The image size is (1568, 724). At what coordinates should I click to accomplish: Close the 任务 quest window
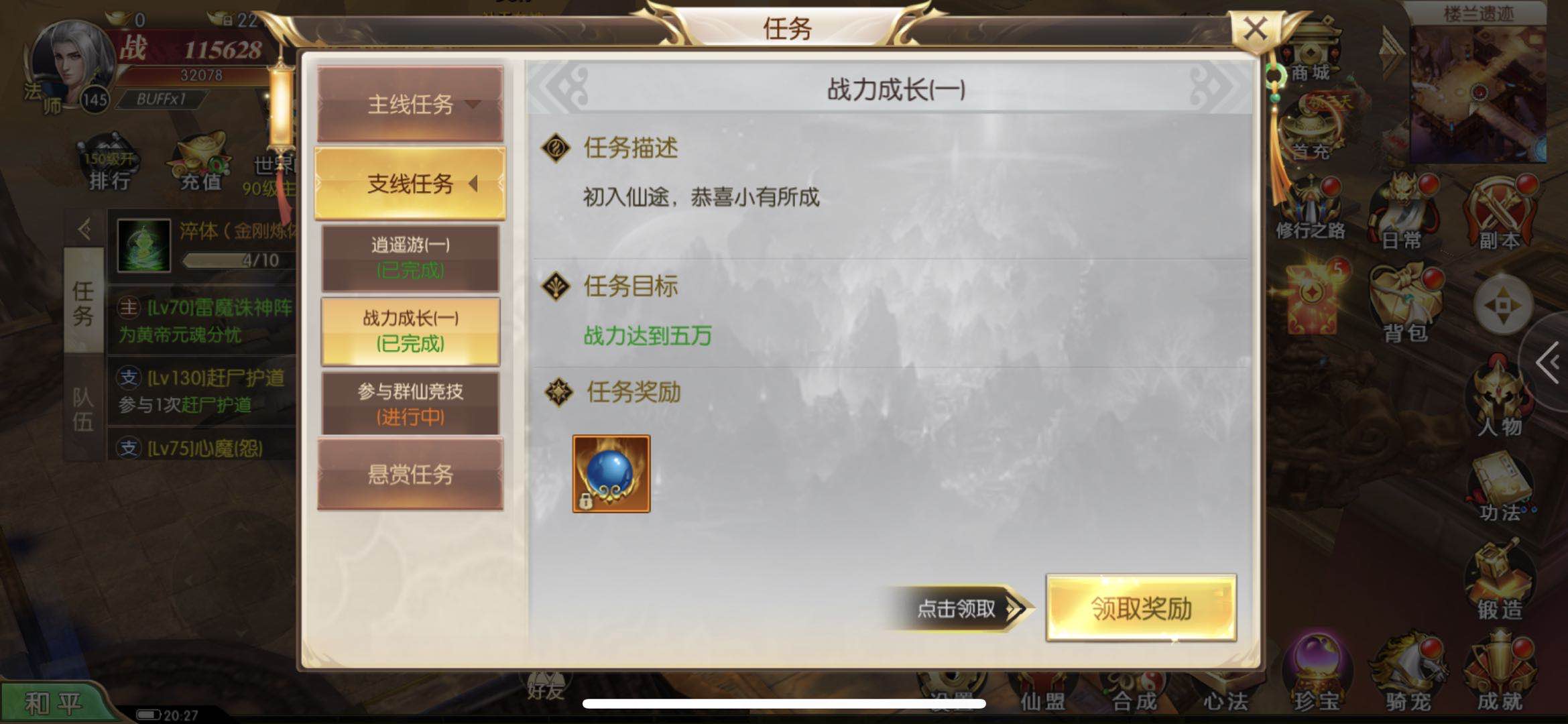click(1255, 29)
